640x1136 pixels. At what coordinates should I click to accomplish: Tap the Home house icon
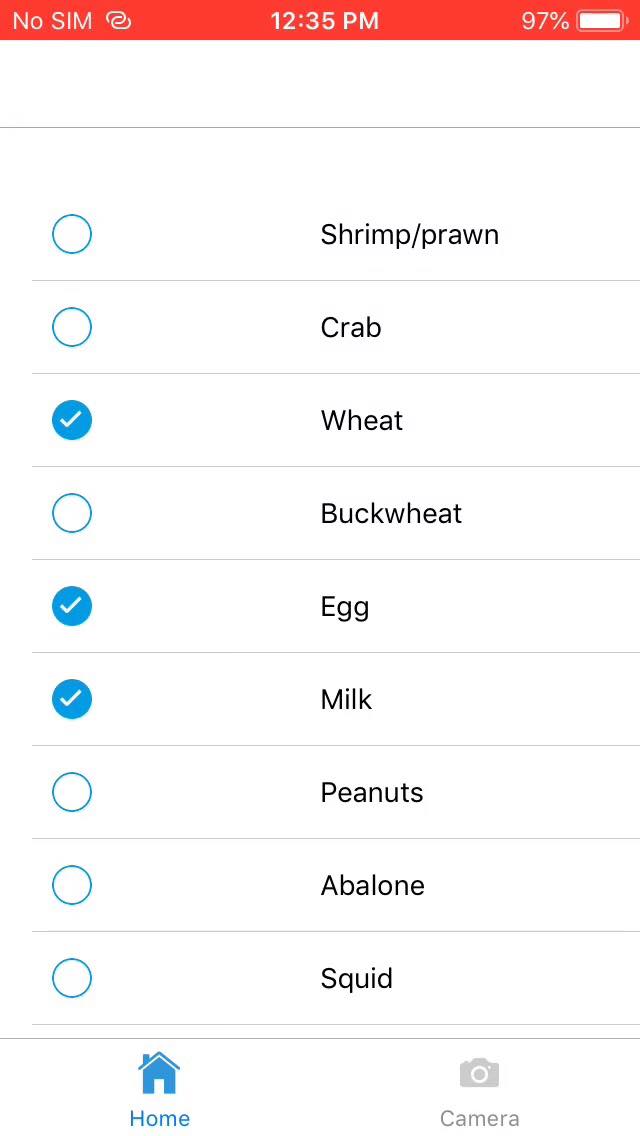tap(159, 1073)
